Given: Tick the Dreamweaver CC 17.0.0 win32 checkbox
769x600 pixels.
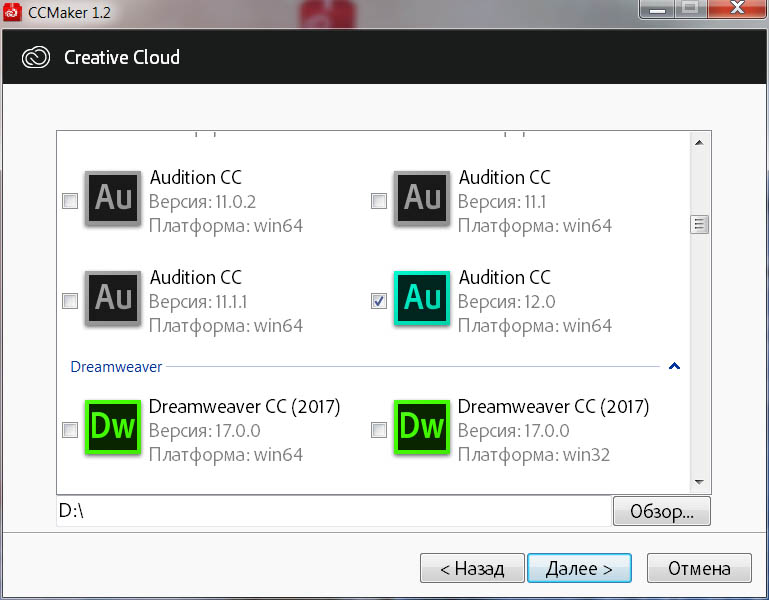Looking at the screenshot, I should (x=379, y=430).
